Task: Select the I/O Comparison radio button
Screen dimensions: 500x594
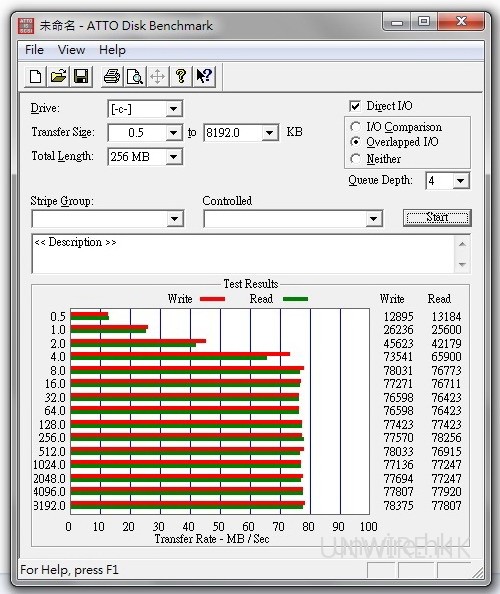Action: pos(355,127)
